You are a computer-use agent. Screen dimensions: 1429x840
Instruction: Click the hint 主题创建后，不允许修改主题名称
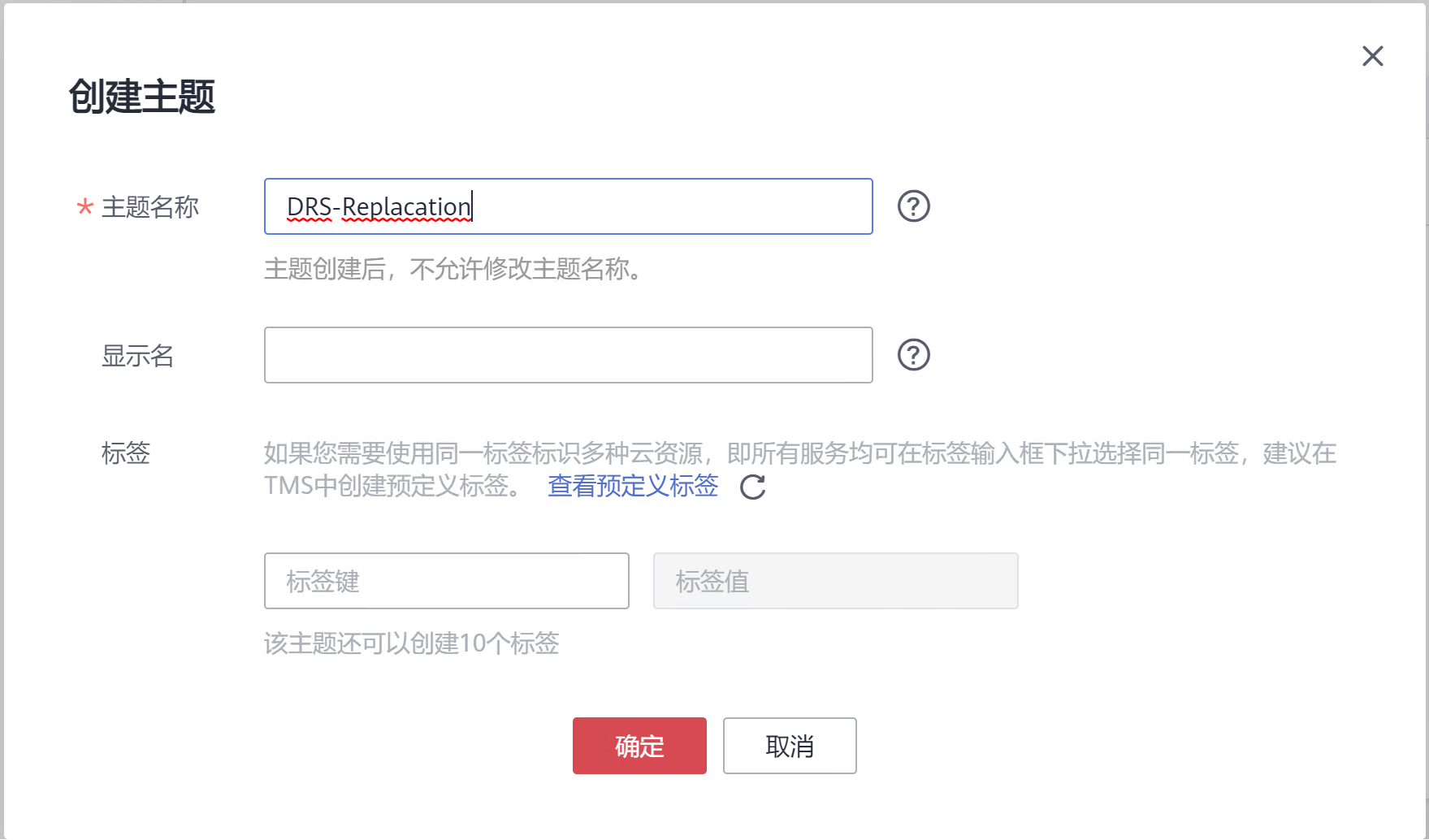[453, 269]
